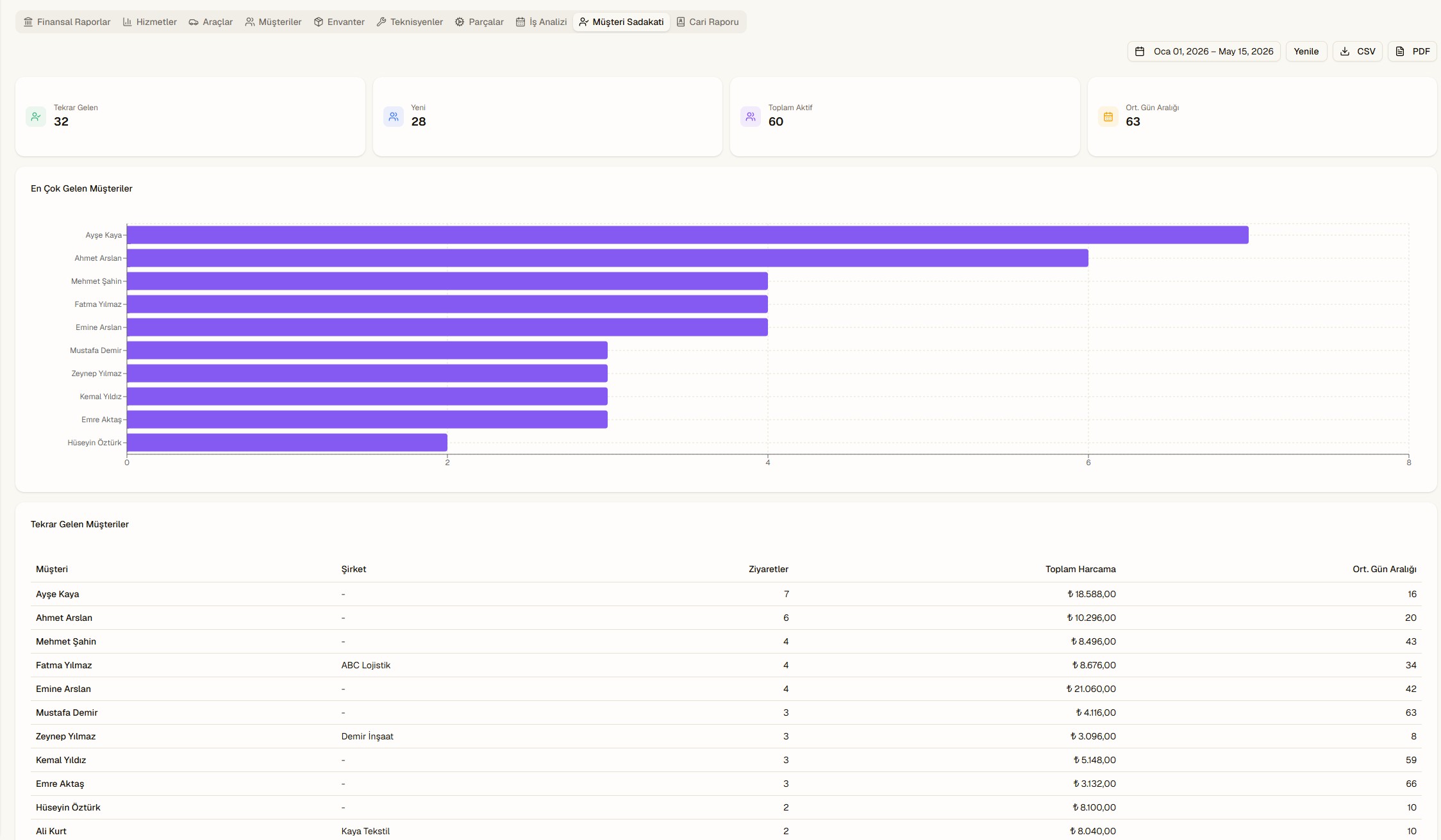This screenshot has width=1441, height=840.
Task: Download the report as CSV
Action: pos(1357,51)
